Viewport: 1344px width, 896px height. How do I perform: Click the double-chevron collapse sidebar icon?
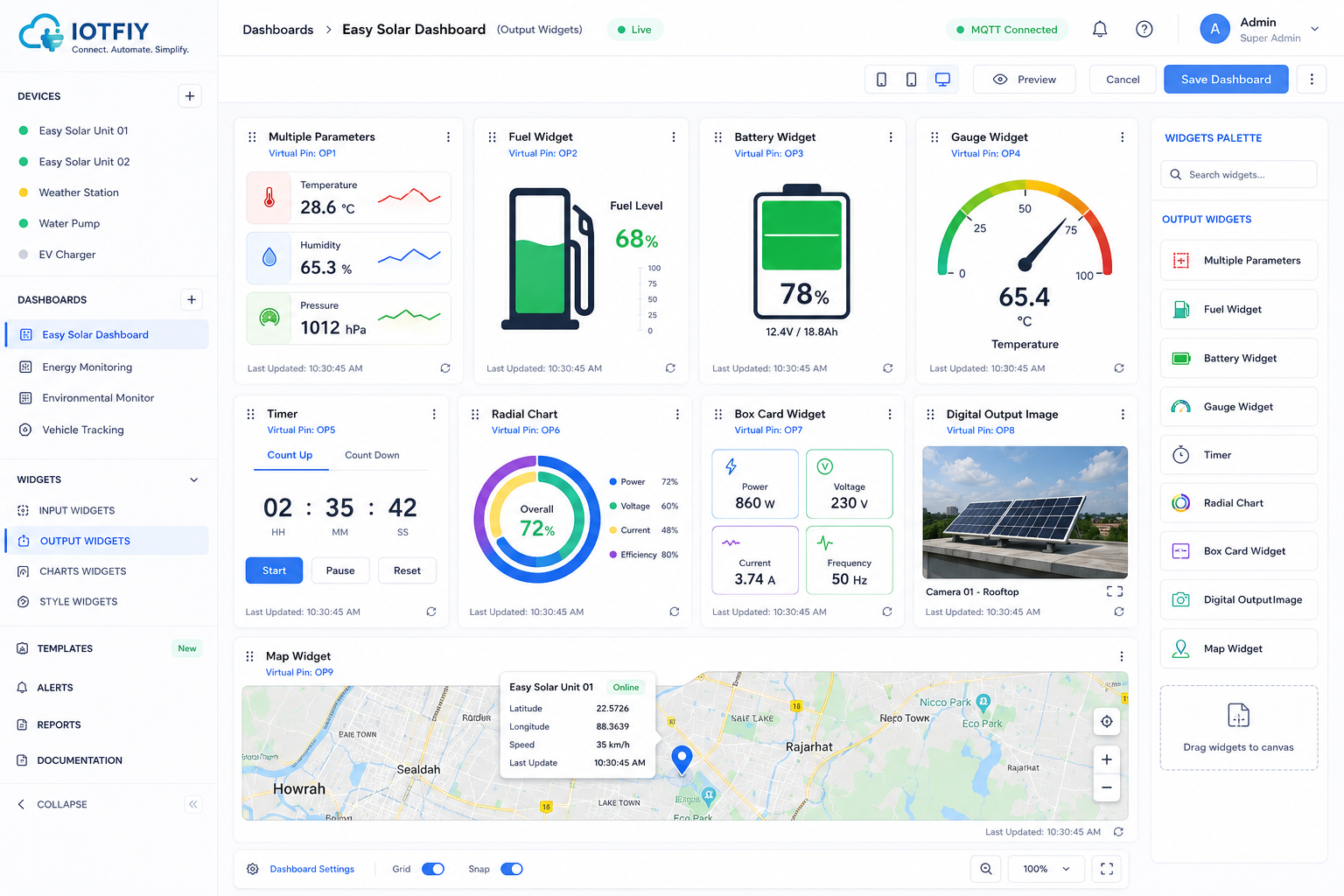point(193,804)
